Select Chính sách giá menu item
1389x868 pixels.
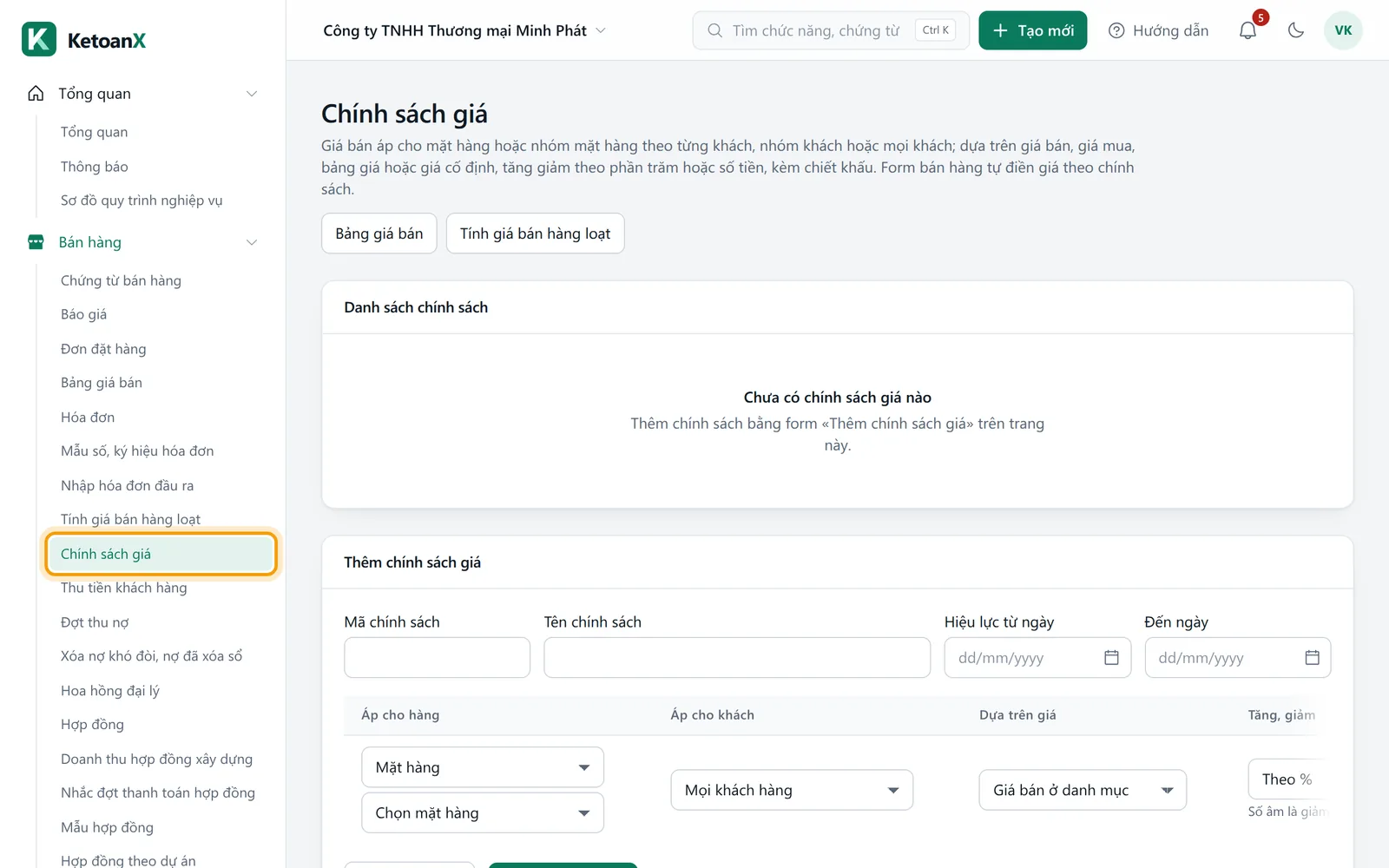tap(161, 554)
